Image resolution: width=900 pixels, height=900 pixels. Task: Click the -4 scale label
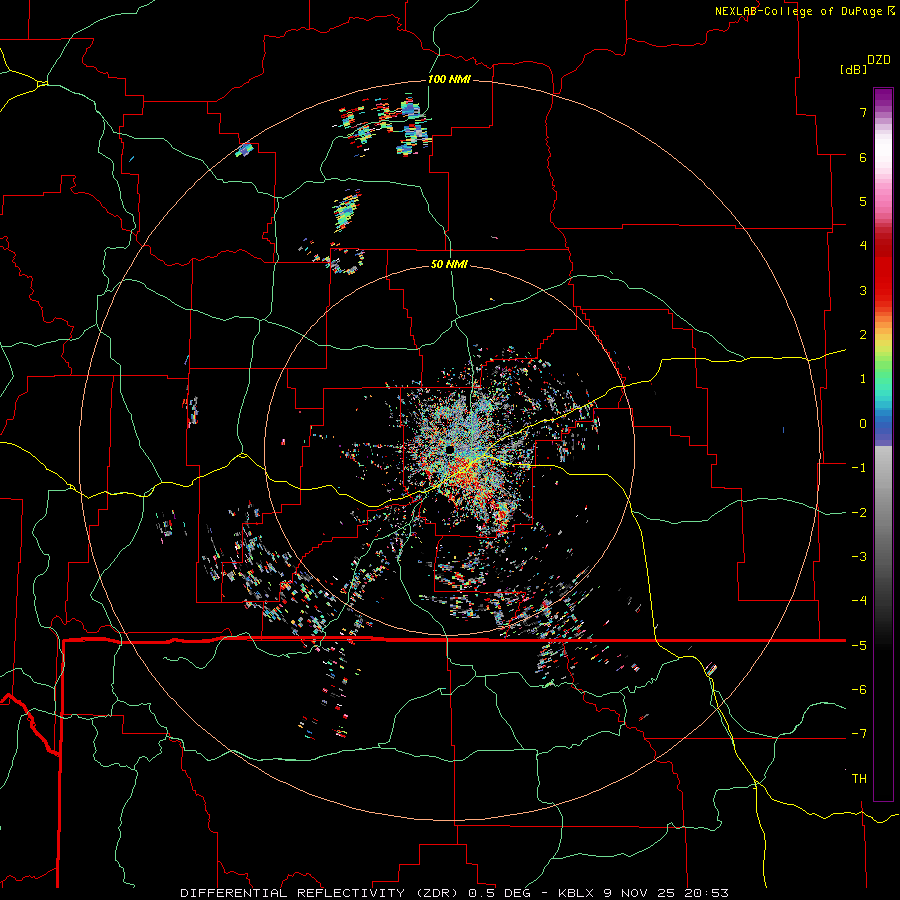(859, 600)
